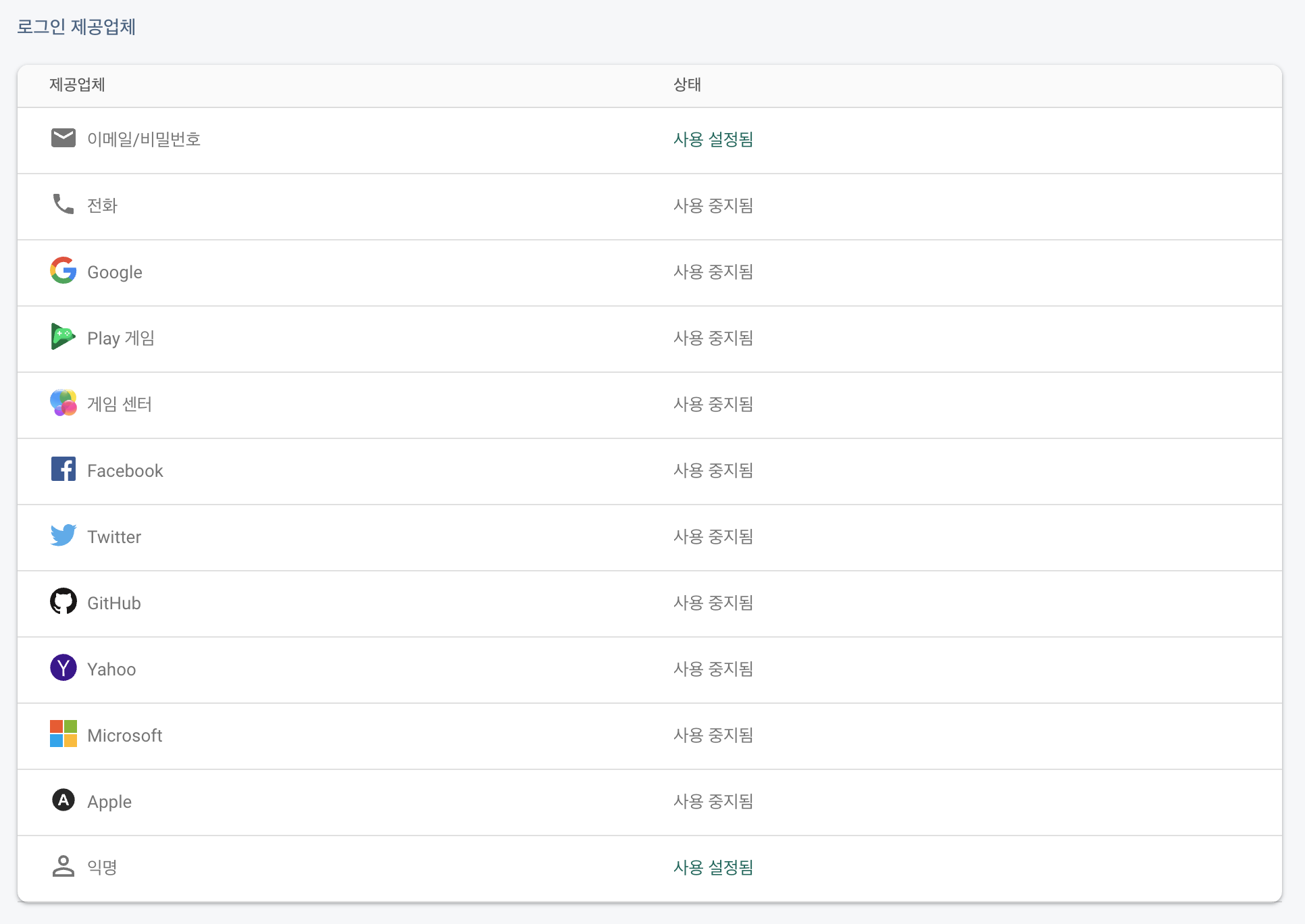The width and height of the screenshot is (1305, 924).
Task: Click the Yahoo purple icon
Action: (x=63, y=667)
